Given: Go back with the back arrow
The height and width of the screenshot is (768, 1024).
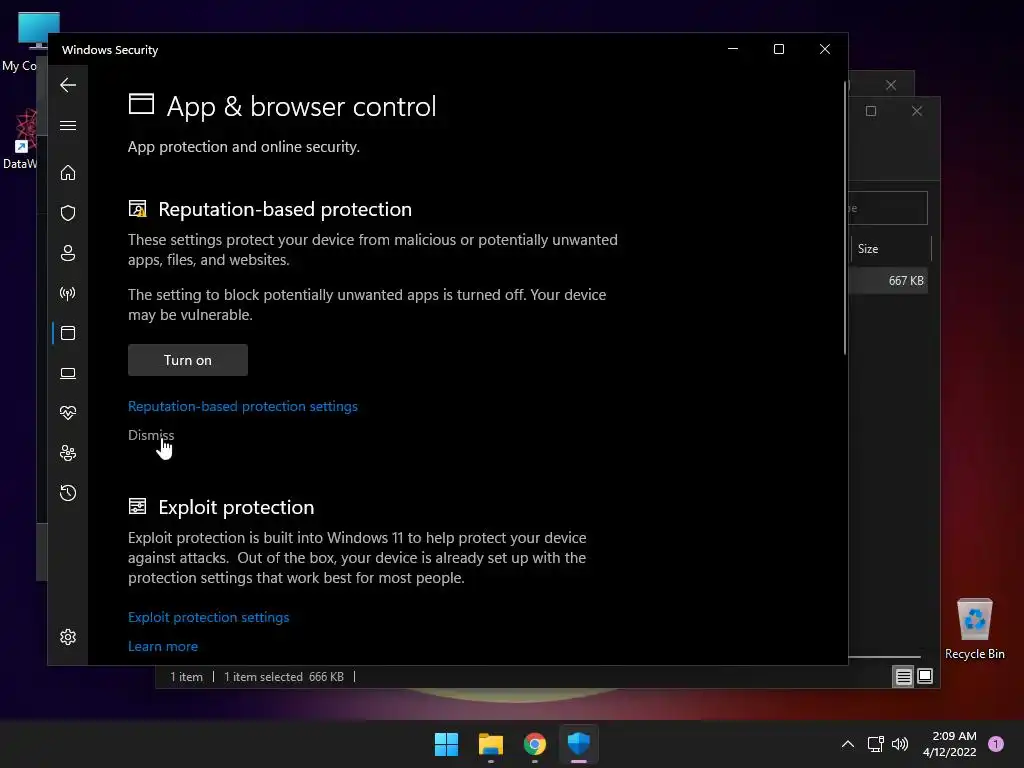Looking at the screenshot, I should point(68,85).
